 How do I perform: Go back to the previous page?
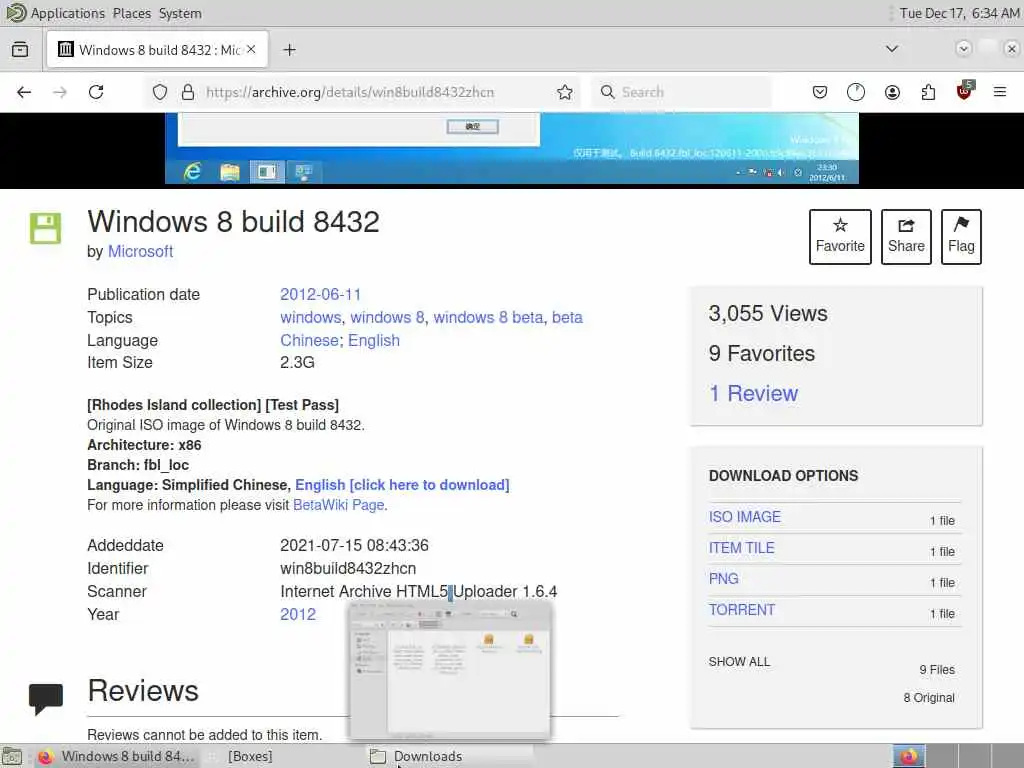coord(24,92)
